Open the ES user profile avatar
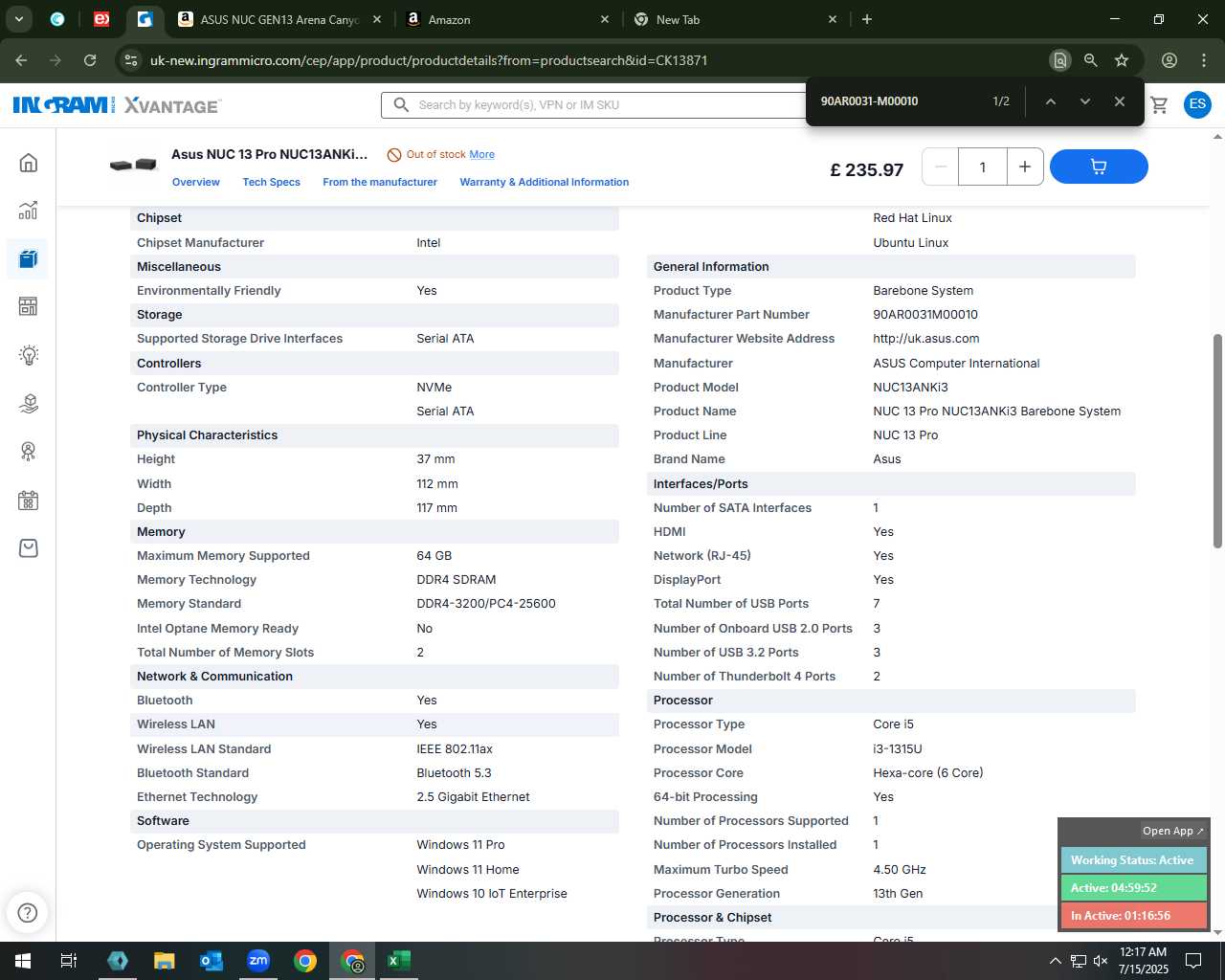Screen dimensions: 1225x980 pos(1197,104)
